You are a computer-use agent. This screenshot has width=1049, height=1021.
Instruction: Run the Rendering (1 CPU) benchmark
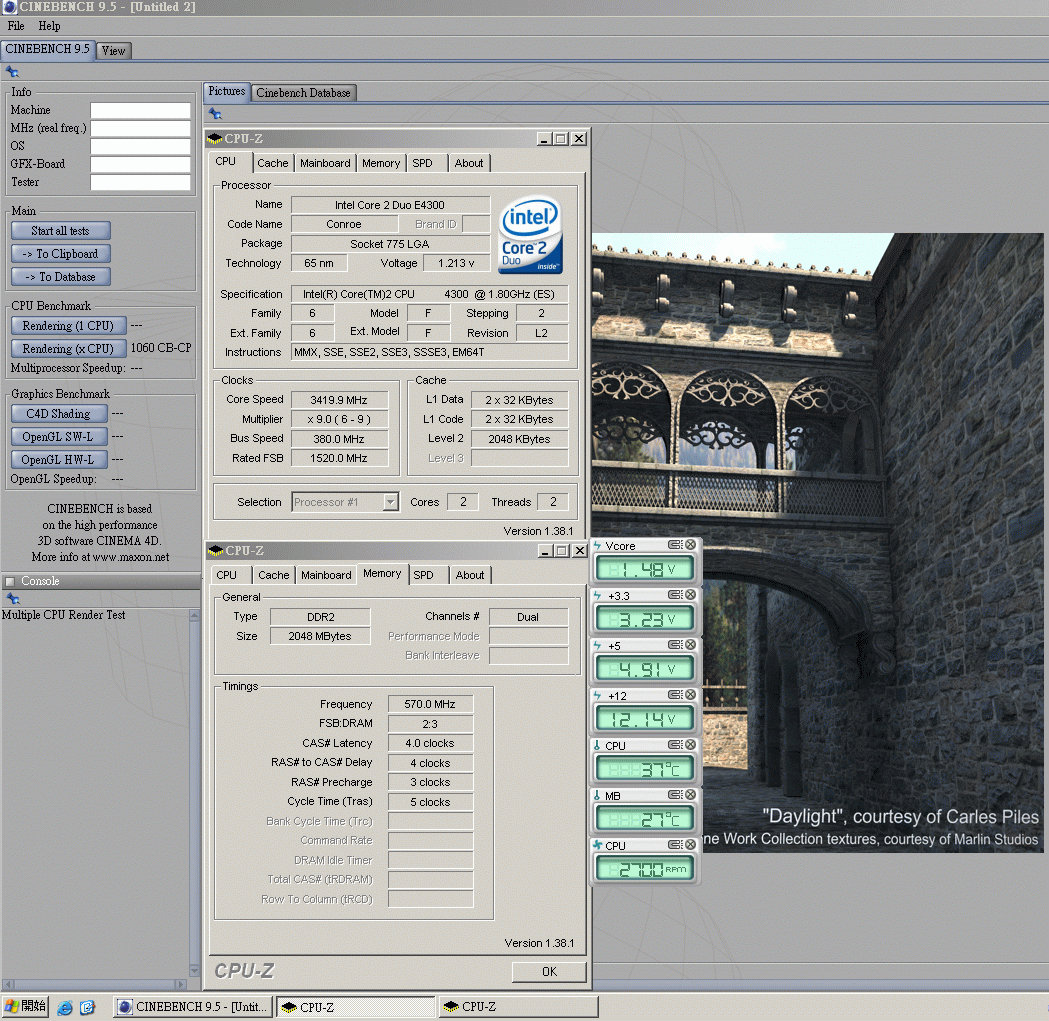coord(68,326)
